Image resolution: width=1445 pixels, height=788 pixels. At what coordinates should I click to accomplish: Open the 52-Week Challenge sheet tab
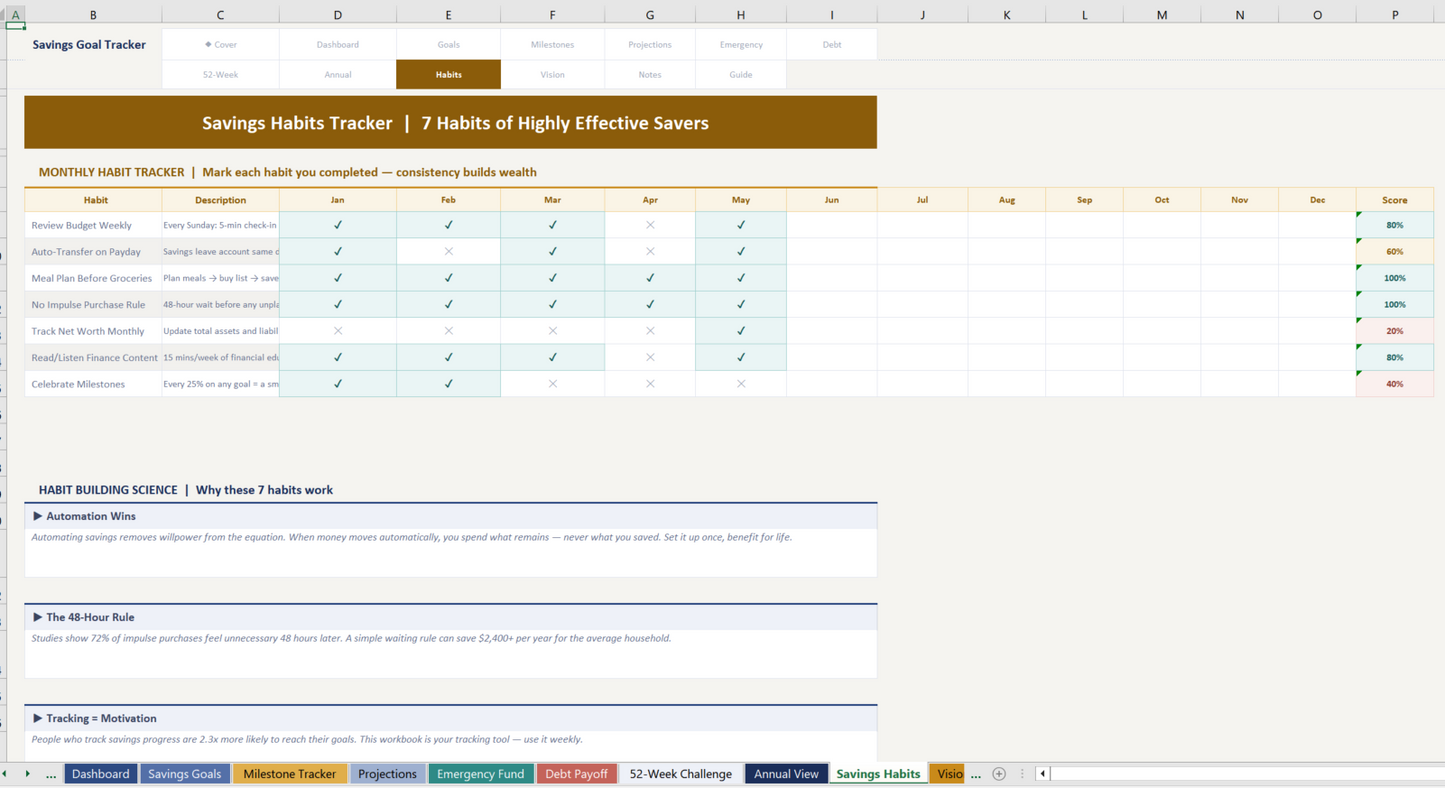pyautogui.click(x=680, y=774)
